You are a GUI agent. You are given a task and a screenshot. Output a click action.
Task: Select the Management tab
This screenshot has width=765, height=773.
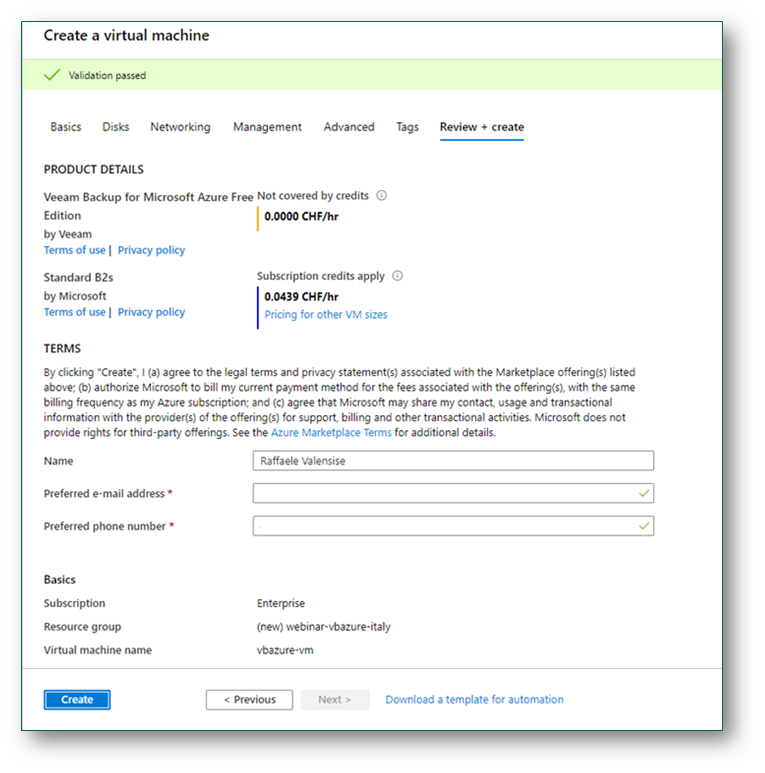267,127
